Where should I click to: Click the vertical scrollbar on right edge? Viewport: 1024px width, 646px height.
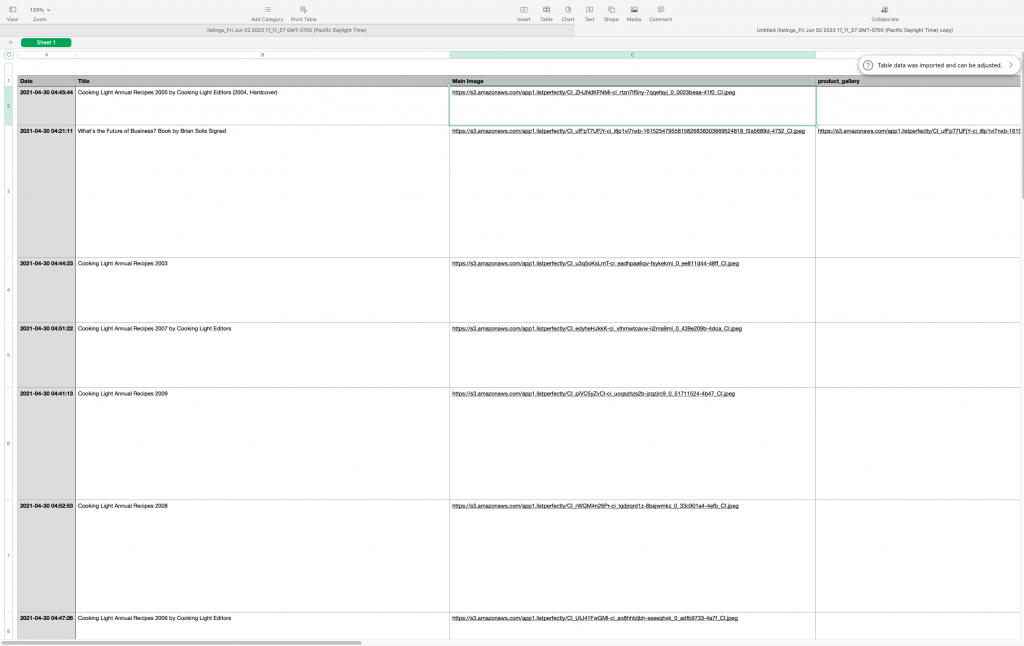pos(1022,127)
